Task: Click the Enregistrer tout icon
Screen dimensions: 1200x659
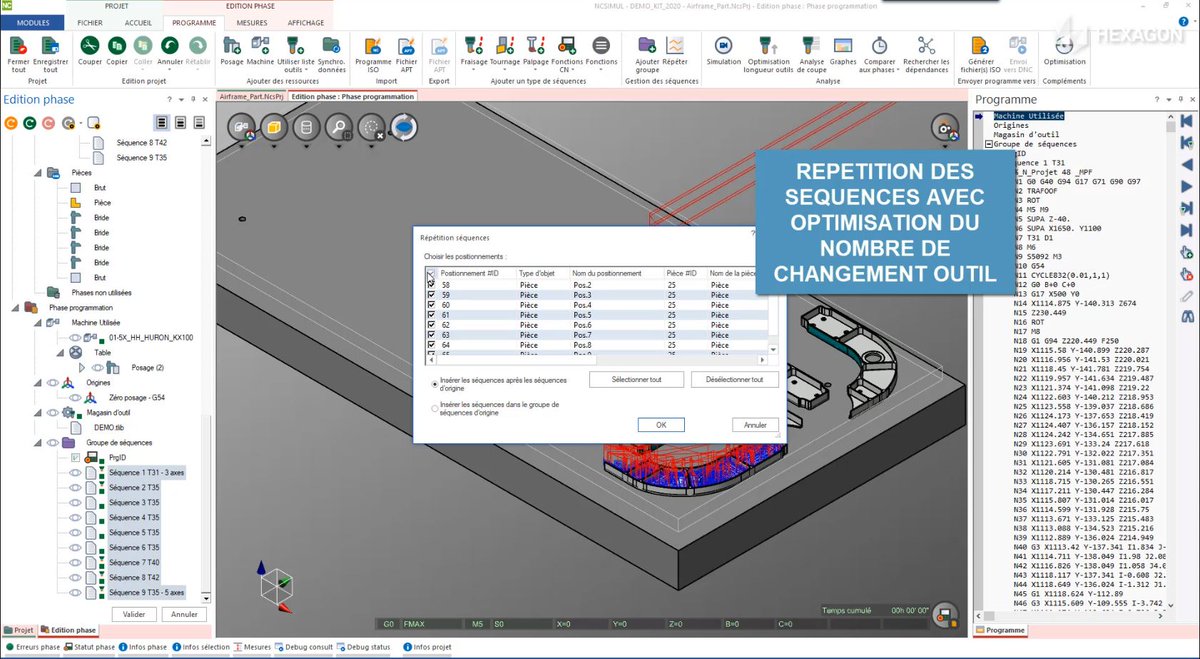Action: [50, 46]
